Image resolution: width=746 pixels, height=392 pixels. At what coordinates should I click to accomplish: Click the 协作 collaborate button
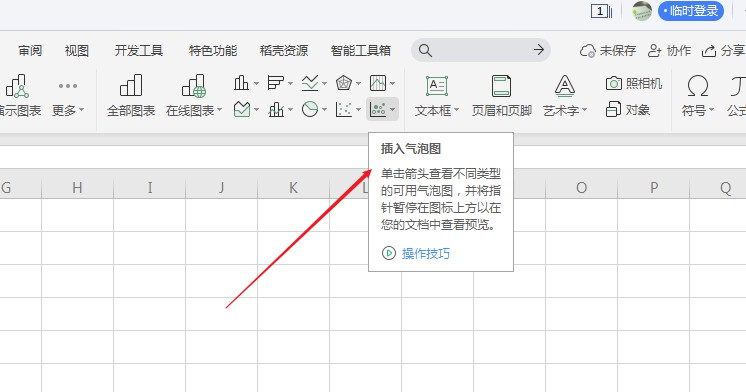click(669, 50)
